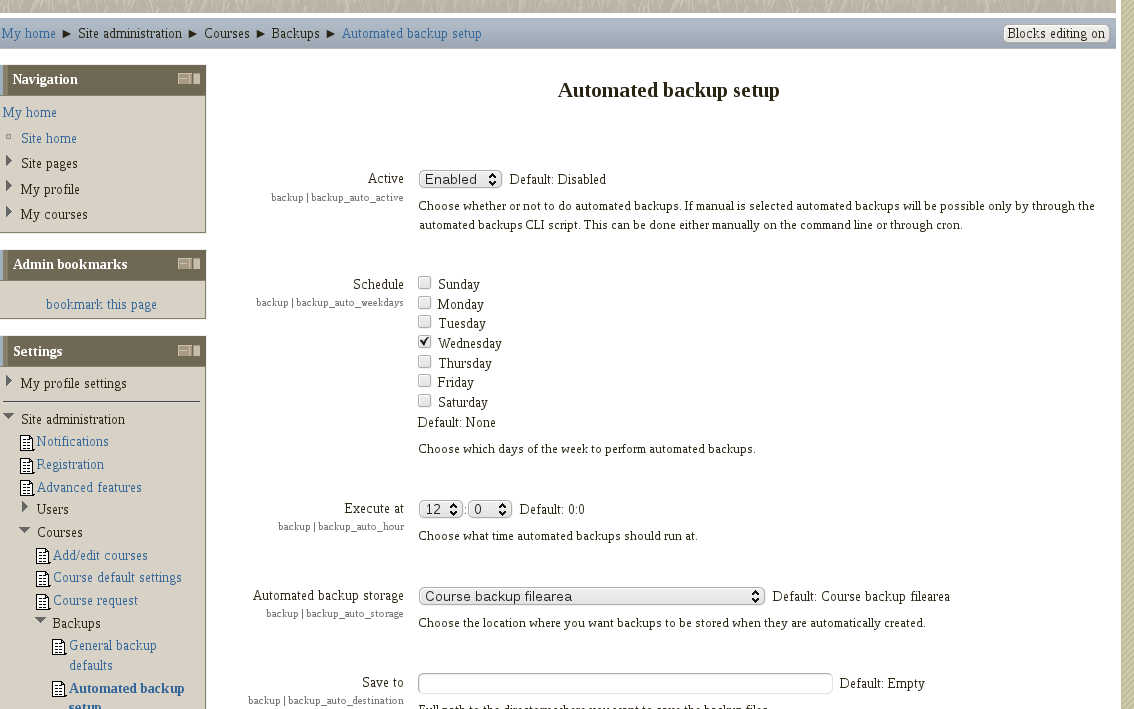Open Automated backup setup in the tree
The height and width of the screenshot is (709, 1134).
click(x=127, y=695)
